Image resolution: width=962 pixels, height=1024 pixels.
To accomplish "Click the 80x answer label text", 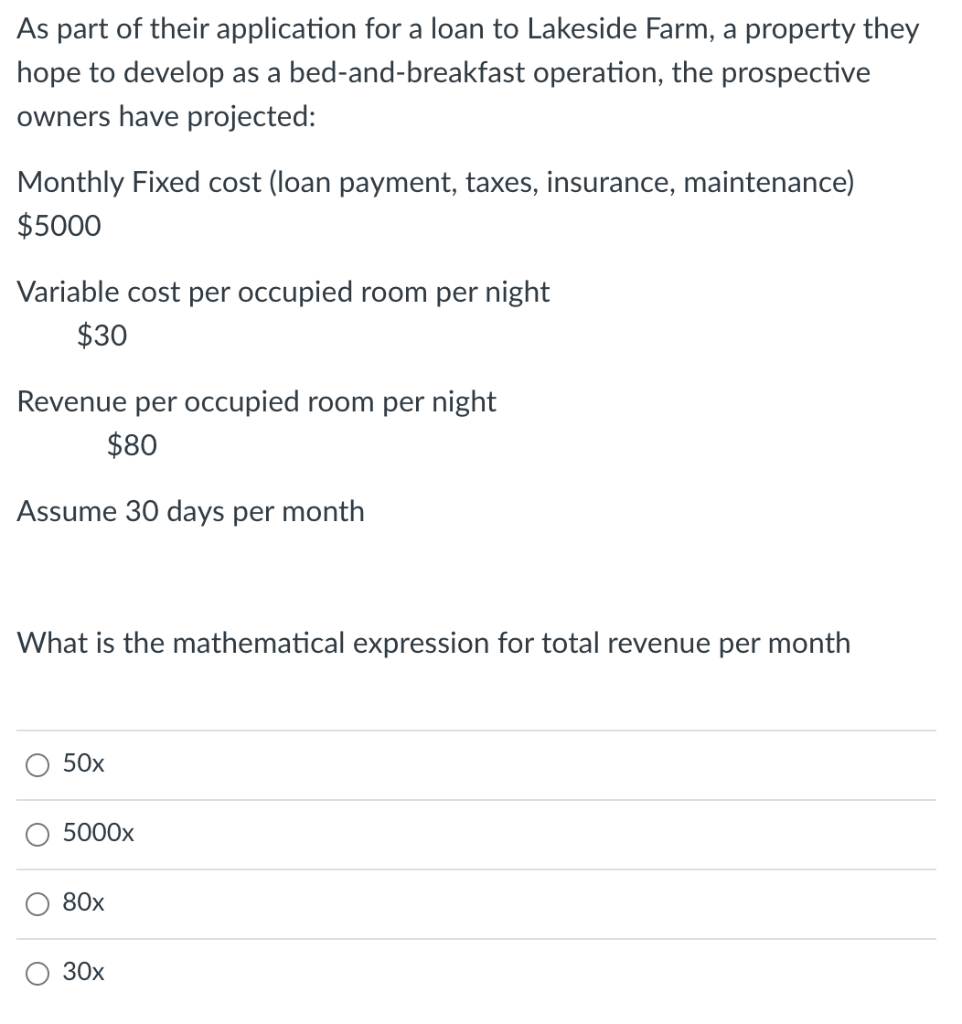I will tap(83, 903).
